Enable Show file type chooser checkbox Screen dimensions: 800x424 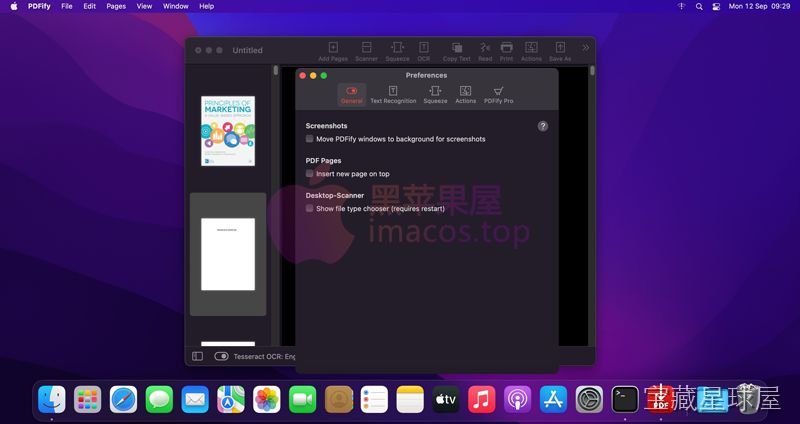pyautogui.click(x=309, y=208)
